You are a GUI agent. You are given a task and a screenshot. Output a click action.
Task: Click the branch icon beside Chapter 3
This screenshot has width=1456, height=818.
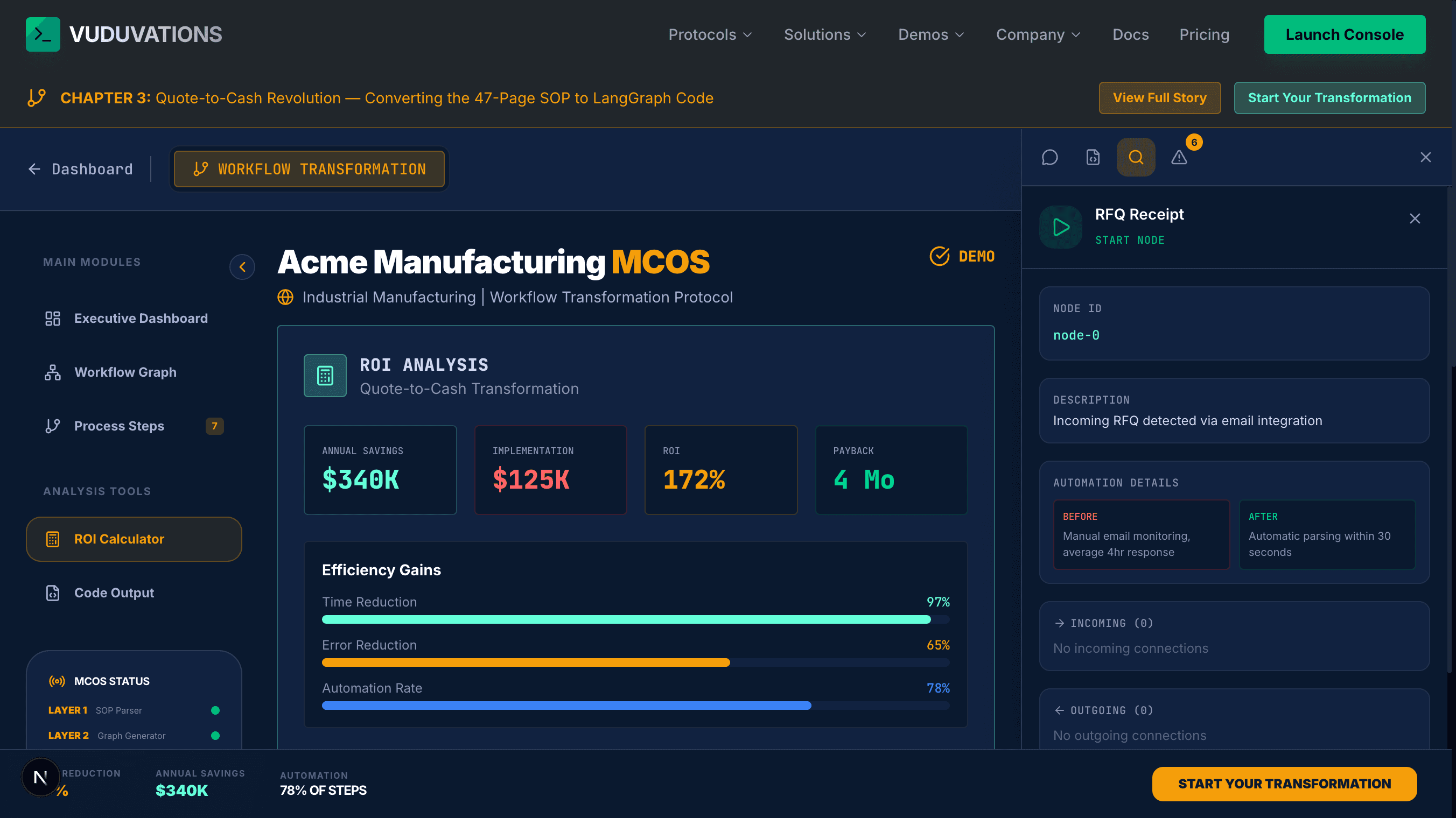[x=37, y=98]
